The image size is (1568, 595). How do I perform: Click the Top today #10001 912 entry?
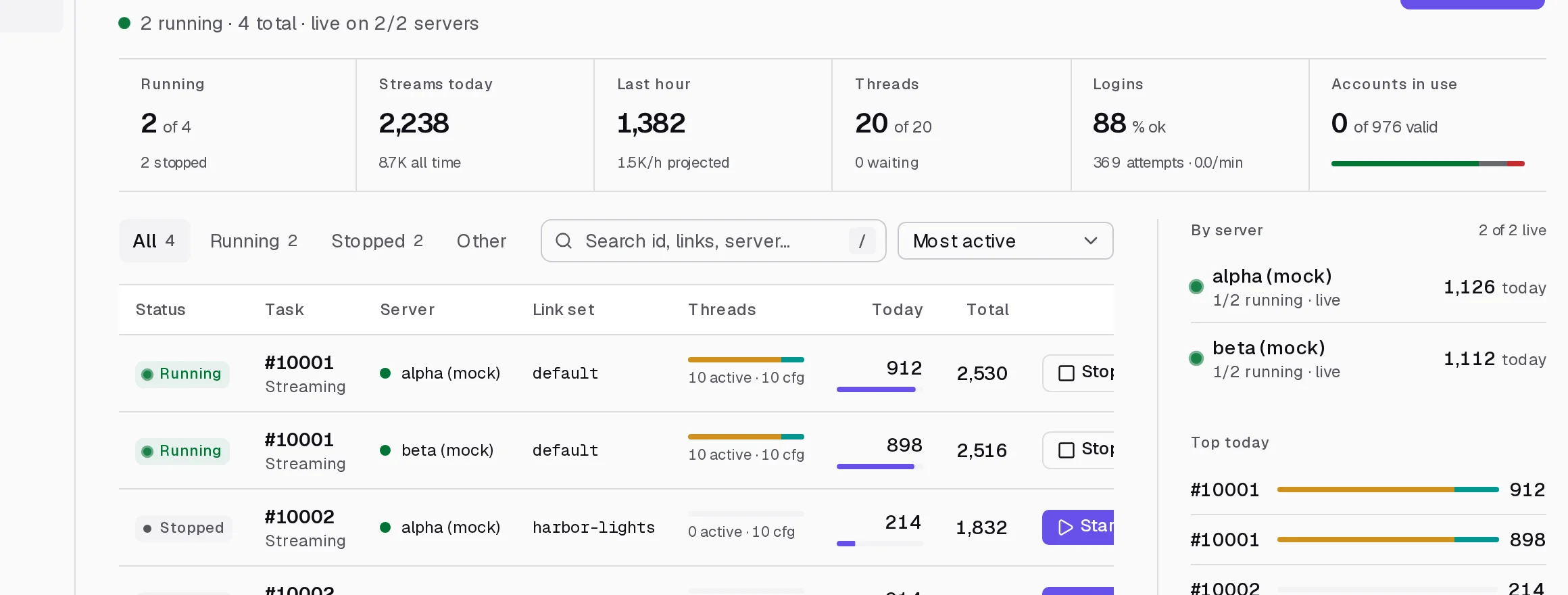click(1368, 490)
